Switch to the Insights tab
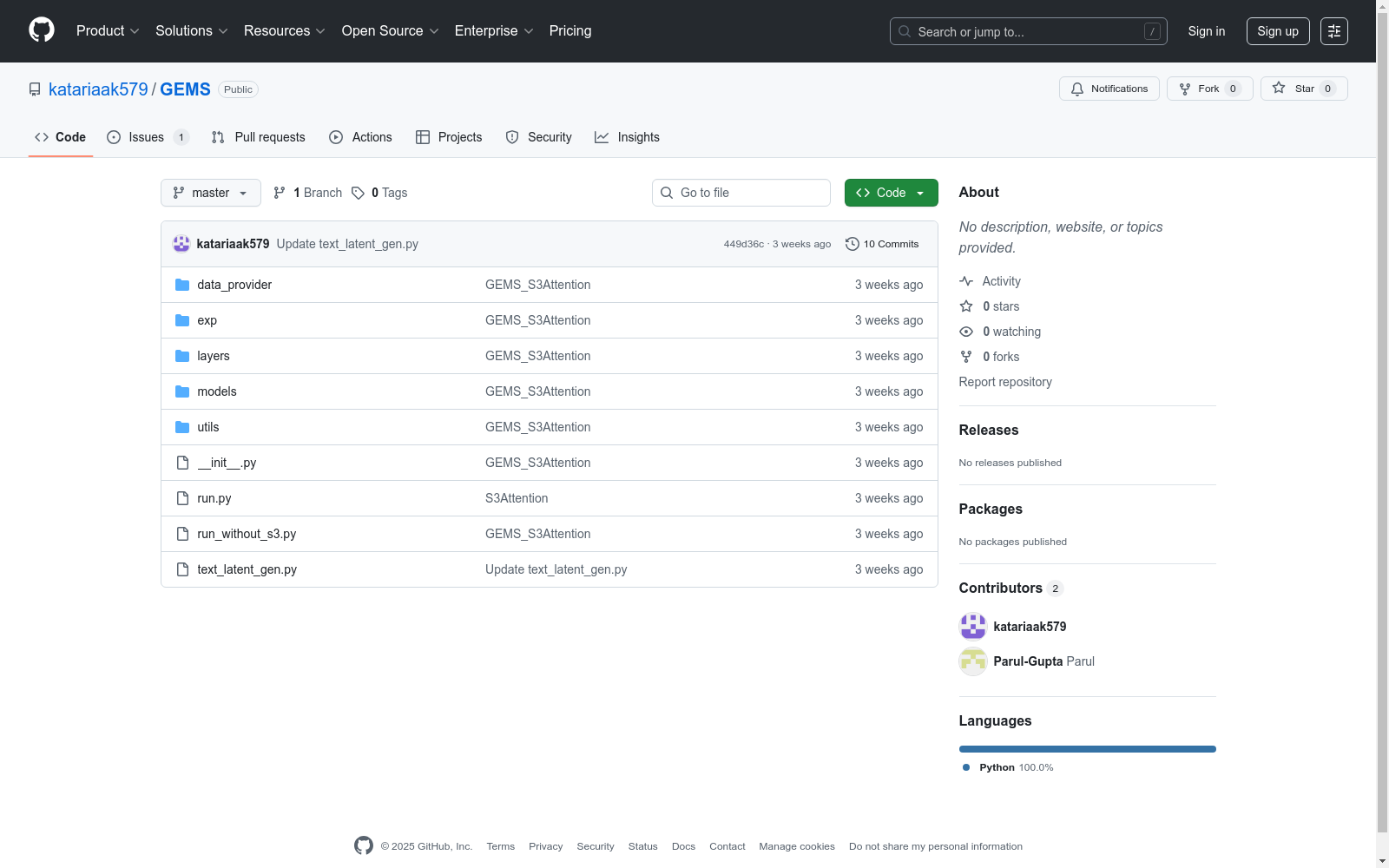Screen dimensions: 1389x868 (x=628, y=137)
